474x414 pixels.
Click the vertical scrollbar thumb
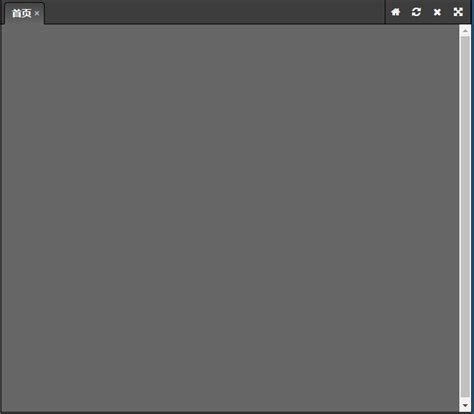point(465,217)
